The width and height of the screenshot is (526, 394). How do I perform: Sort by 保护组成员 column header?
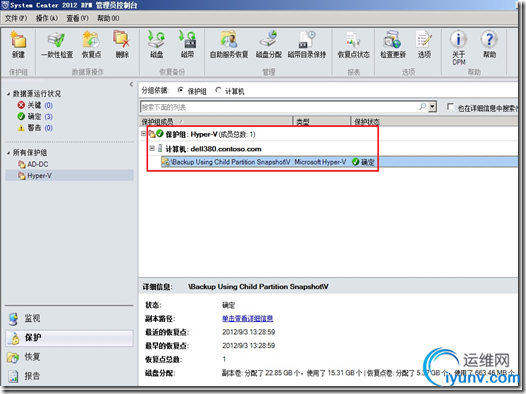tap(216, 121)
